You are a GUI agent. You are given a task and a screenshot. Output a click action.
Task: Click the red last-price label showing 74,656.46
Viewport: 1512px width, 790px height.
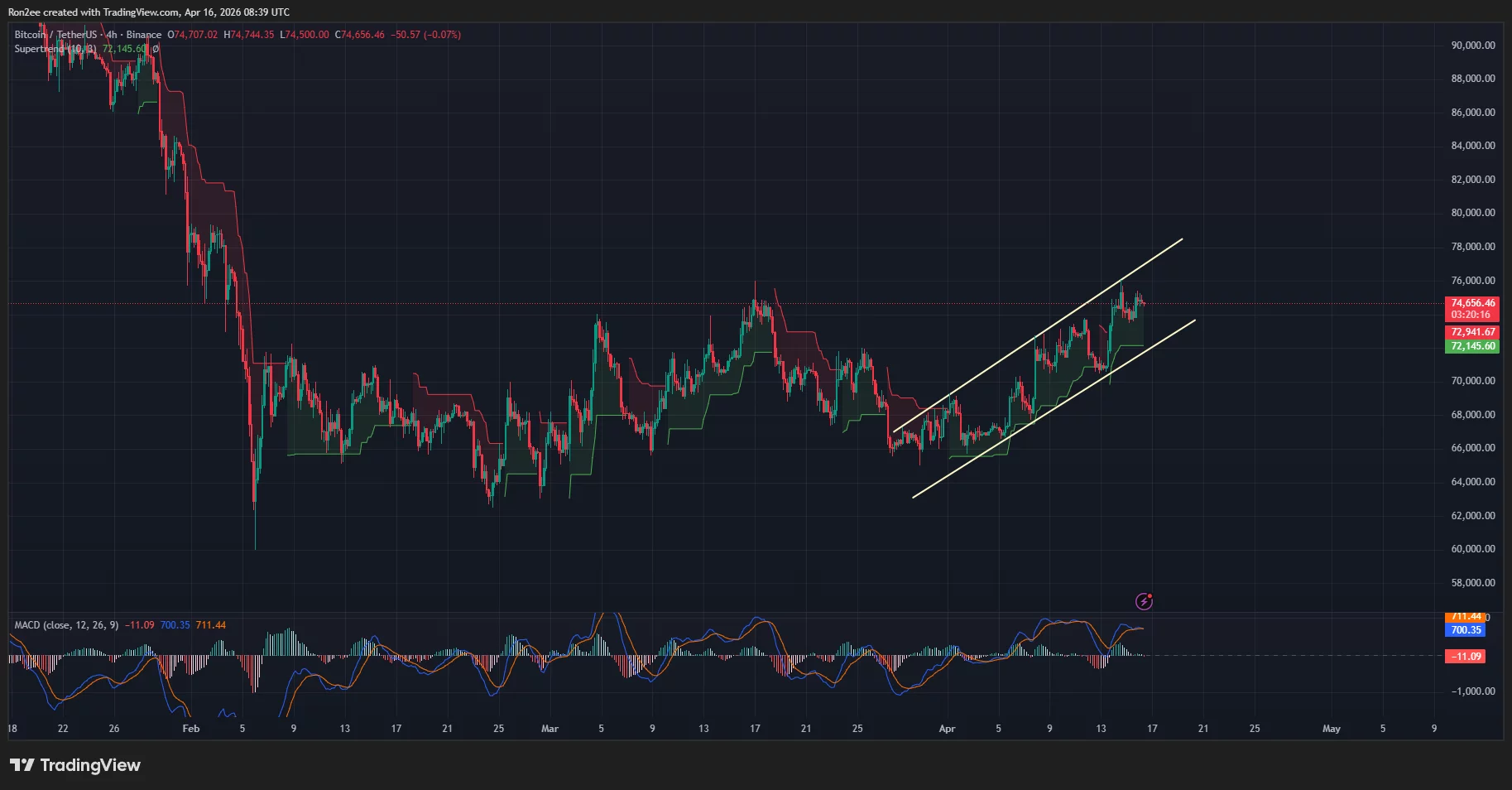tap(1472, 303)
